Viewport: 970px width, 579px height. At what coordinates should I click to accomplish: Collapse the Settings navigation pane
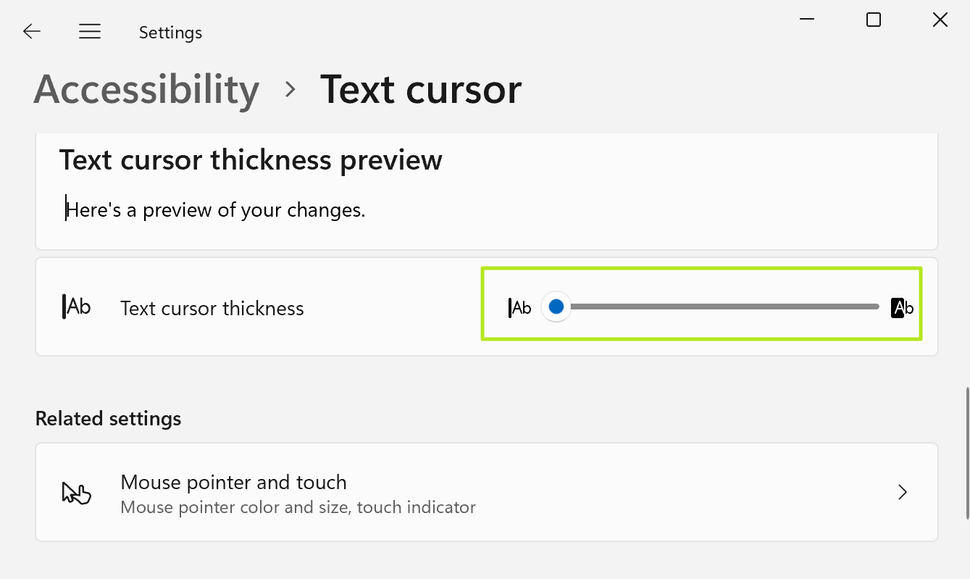(x=89, y=31)
